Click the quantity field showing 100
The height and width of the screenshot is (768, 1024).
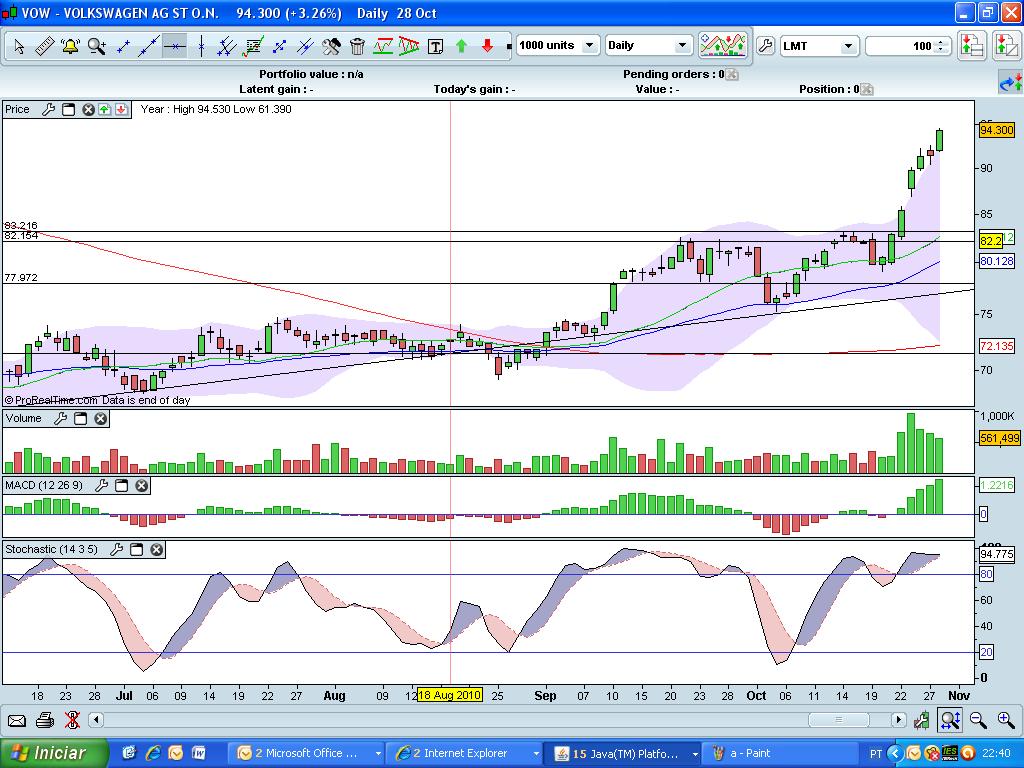901,46
